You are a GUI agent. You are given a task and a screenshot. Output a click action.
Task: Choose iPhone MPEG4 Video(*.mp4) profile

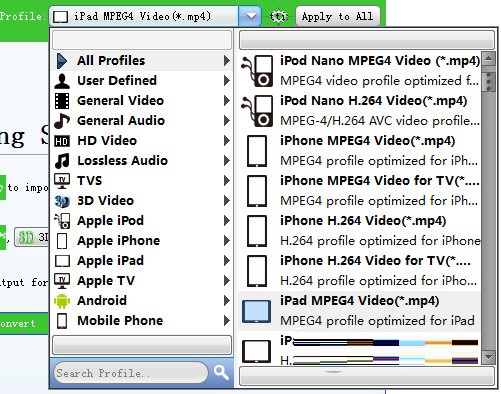tap(360, 151)
